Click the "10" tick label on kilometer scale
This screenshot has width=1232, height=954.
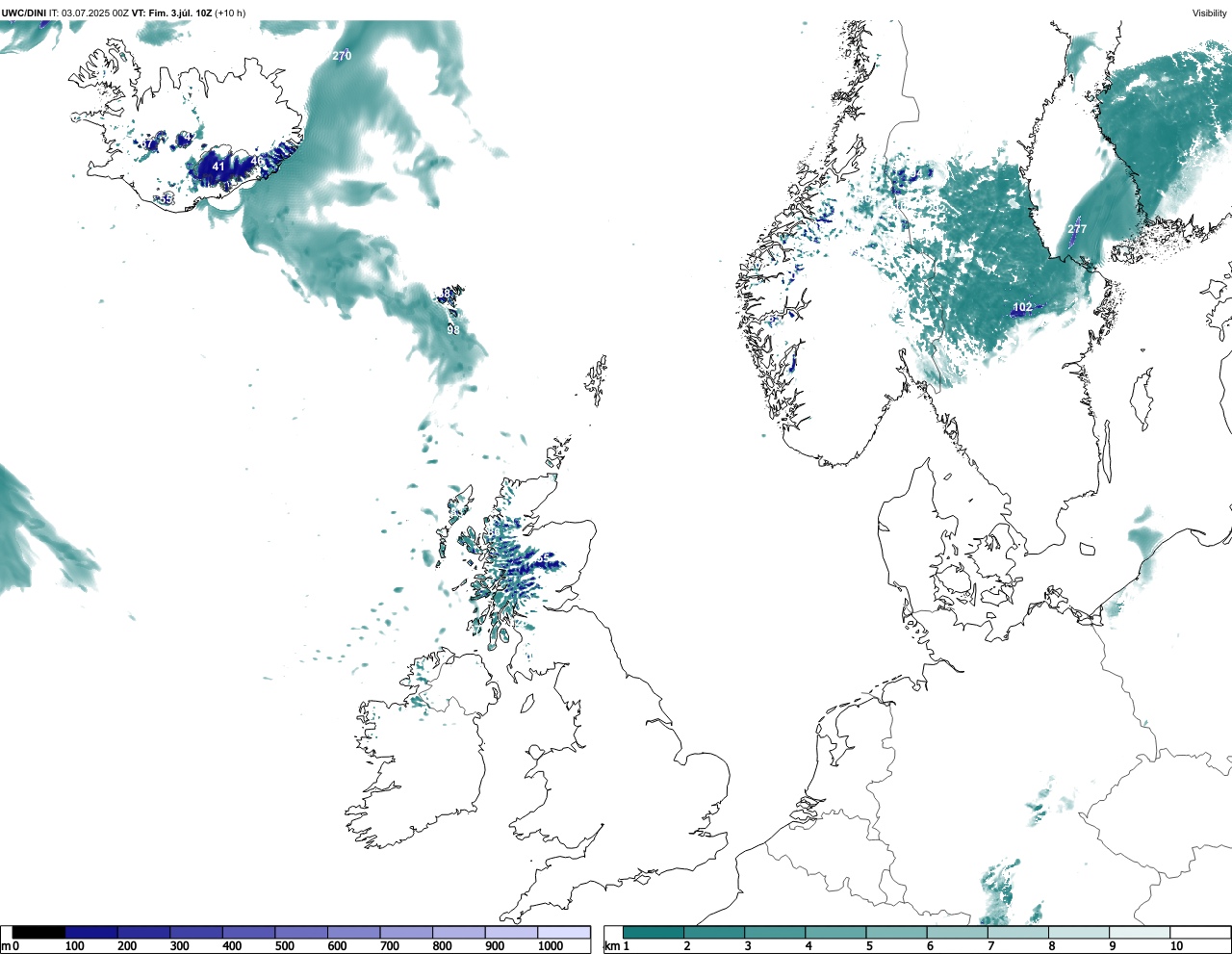click(1176, 946)
